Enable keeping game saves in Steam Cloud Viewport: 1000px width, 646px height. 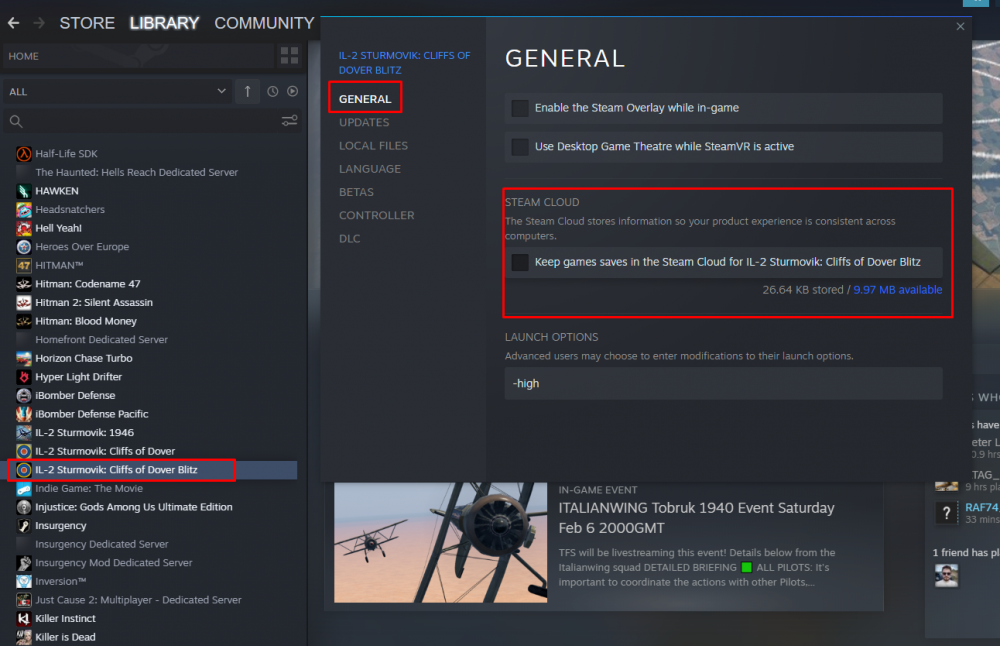pyautogui.click(x=519, y=262)
